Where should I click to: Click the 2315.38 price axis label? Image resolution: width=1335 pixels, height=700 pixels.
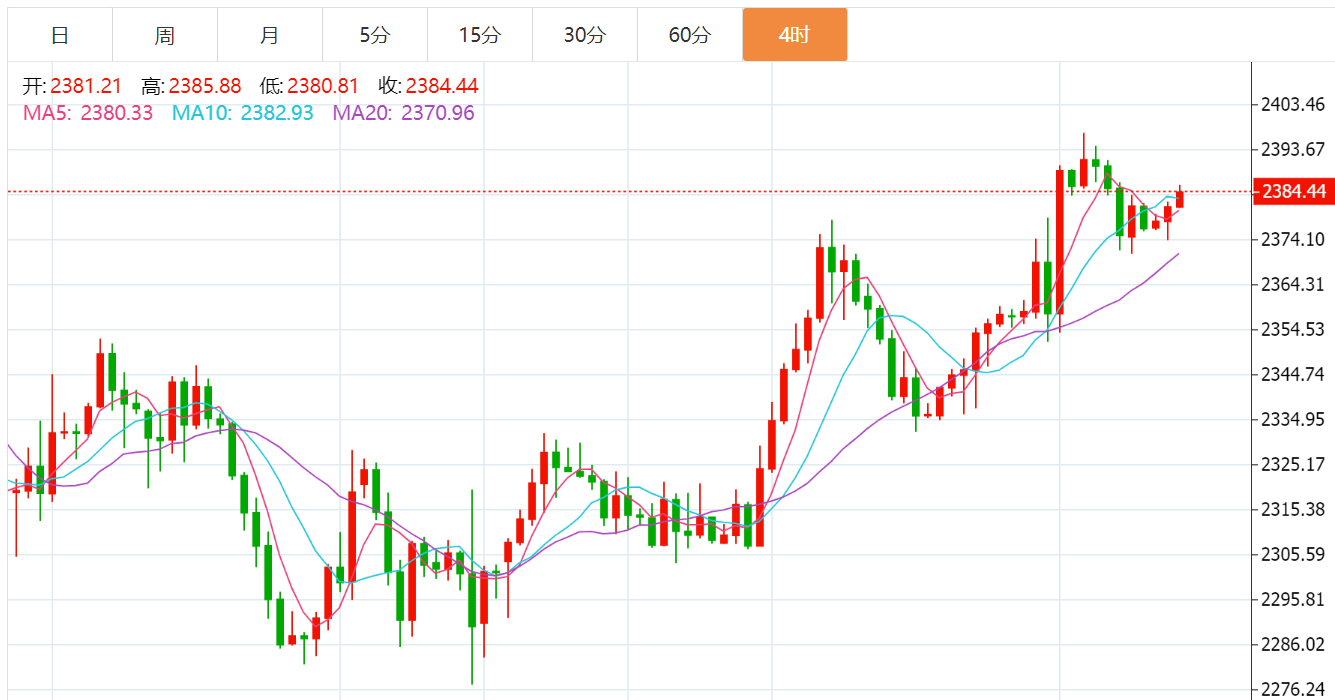click(1293, 509)
